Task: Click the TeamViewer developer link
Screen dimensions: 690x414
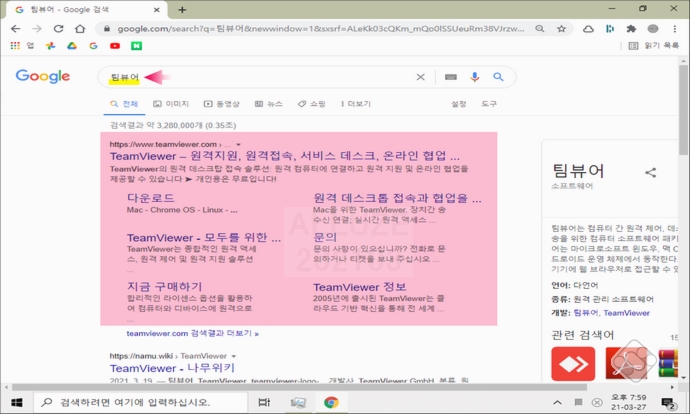Action: point(626,313)
